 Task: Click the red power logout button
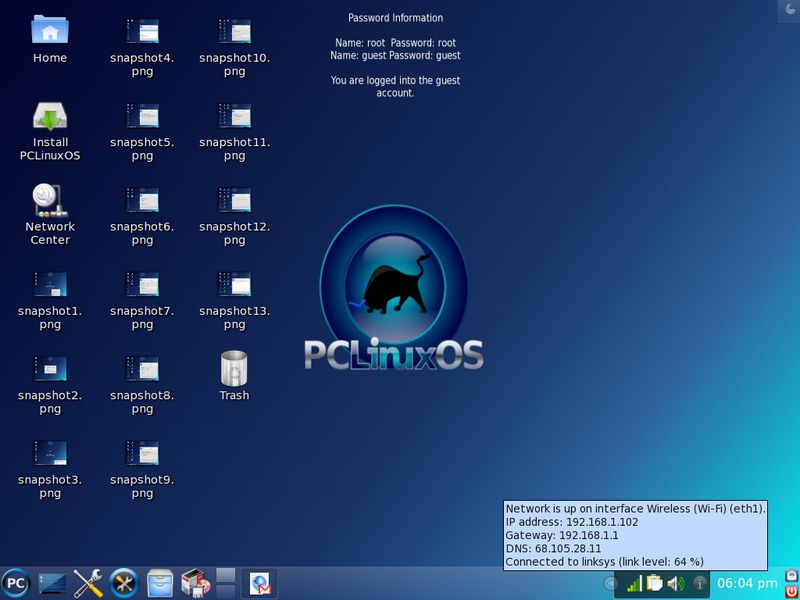coord(792,591)
